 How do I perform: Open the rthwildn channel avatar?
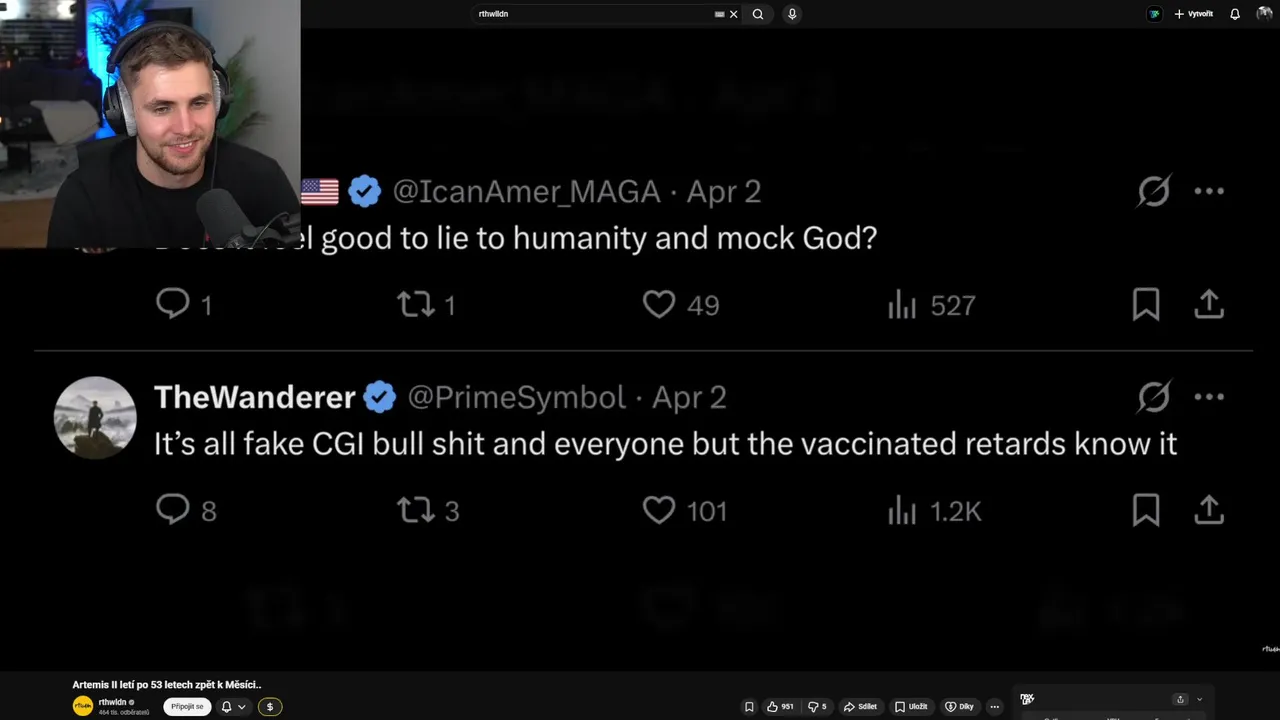(x=83, y=706)
